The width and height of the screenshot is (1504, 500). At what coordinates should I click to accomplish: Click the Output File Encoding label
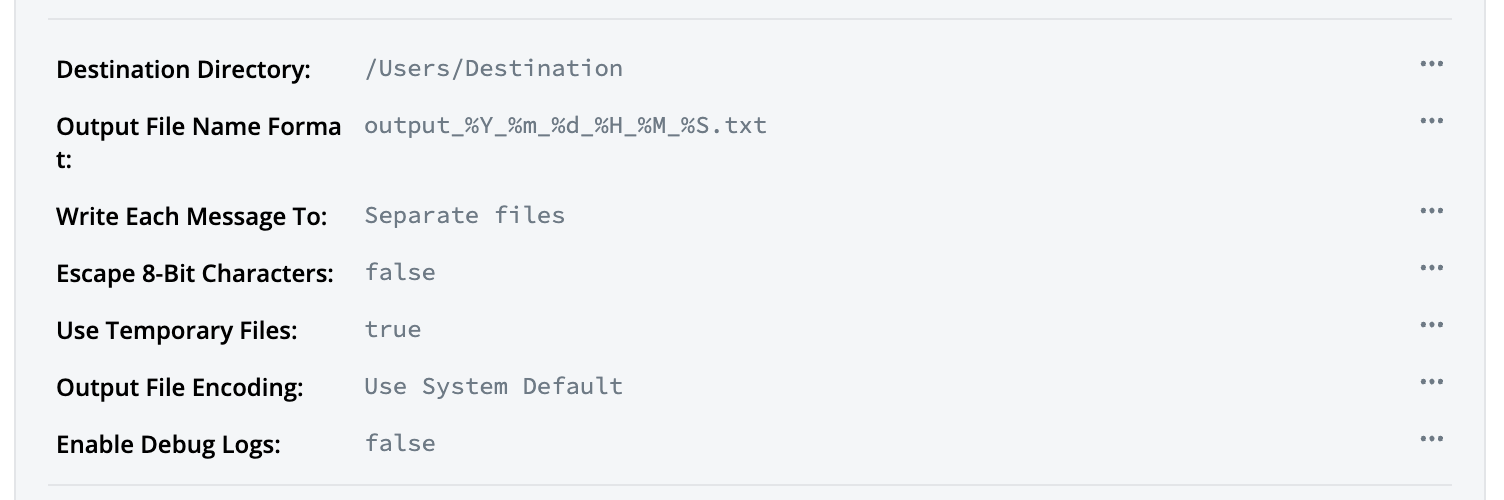coord(179,387)
